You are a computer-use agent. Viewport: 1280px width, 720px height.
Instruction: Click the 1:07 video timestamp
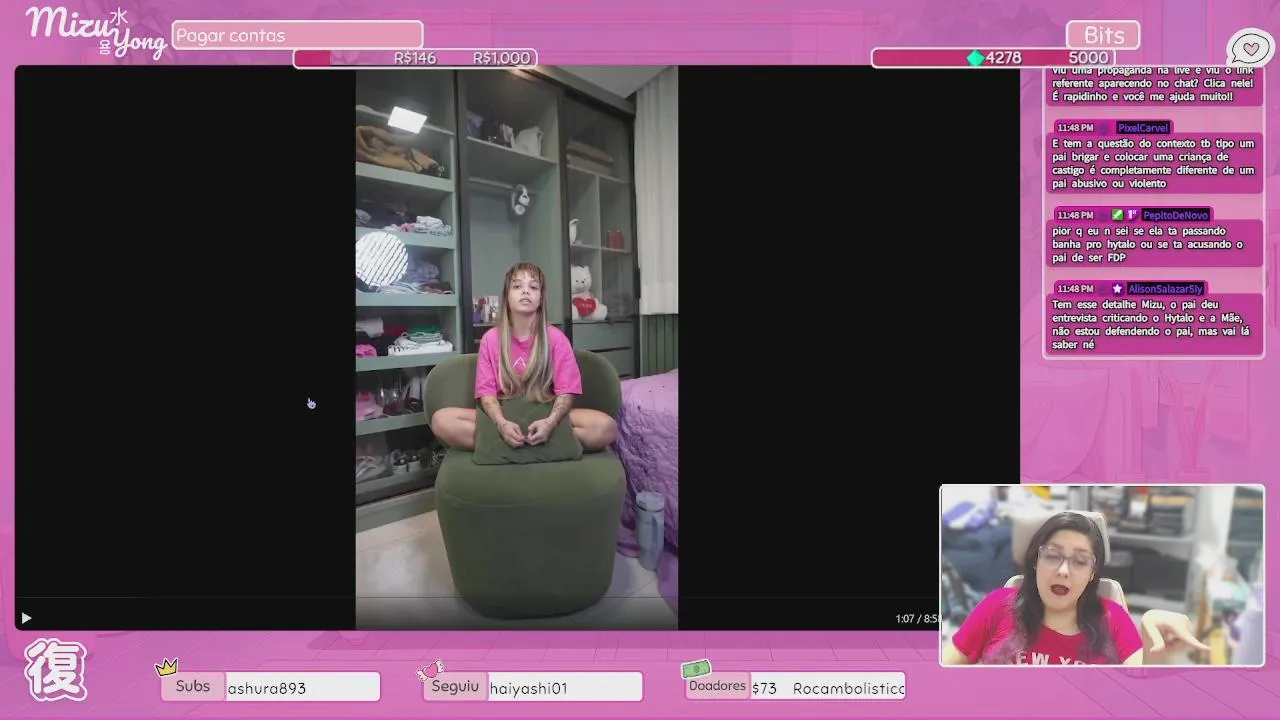tap(905, 619)
